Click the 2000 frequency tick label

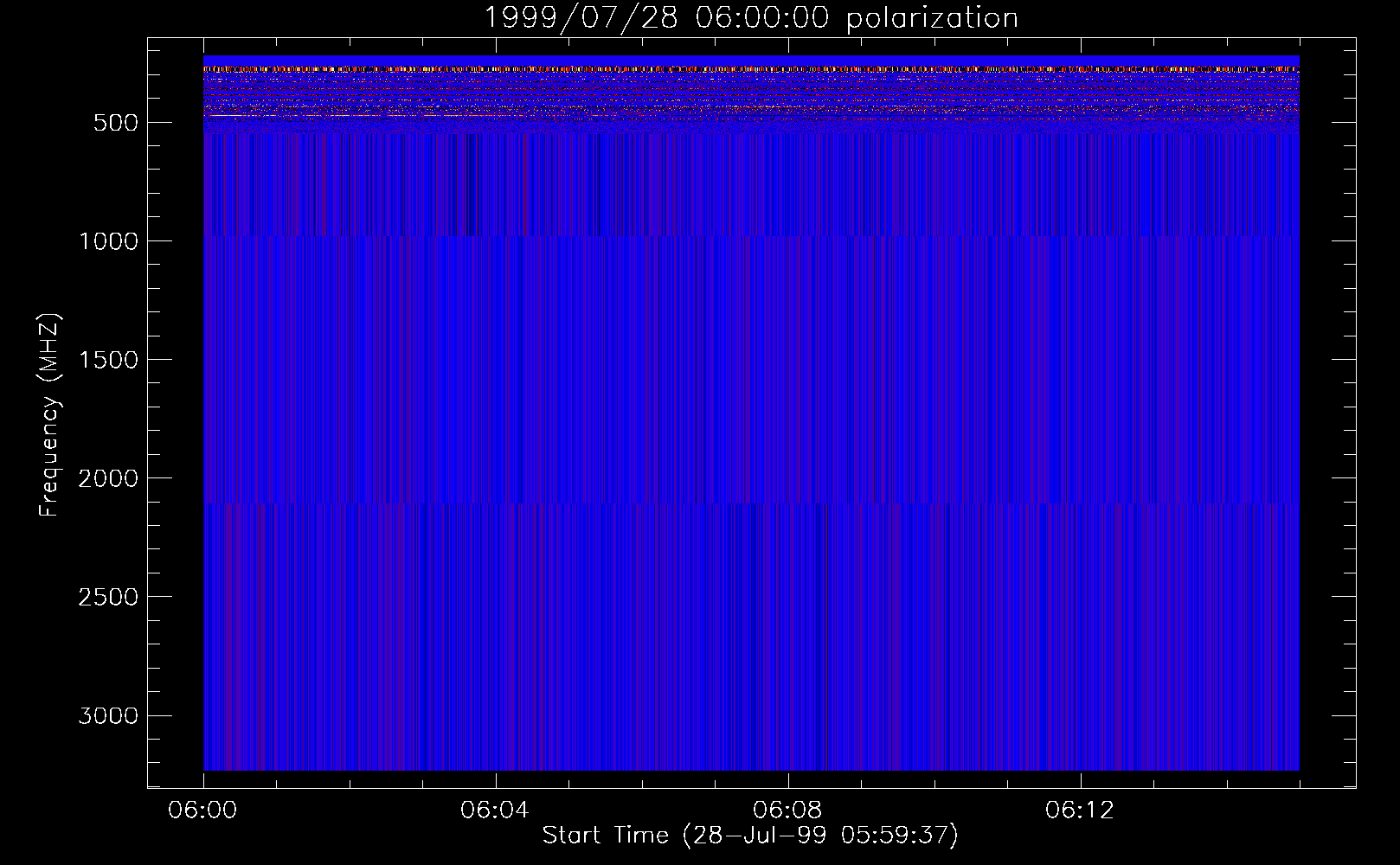tap(108, 478)
